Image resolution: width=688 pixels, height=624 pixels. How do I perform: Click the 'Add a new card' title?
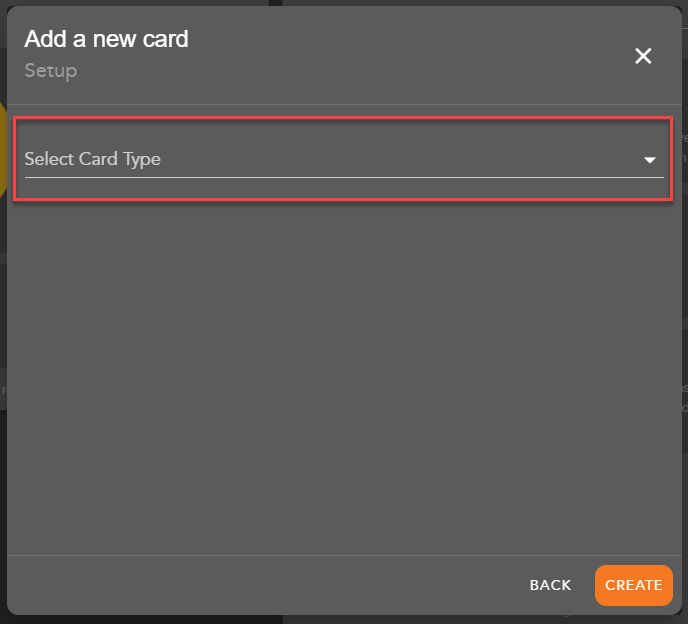point(106,39)
